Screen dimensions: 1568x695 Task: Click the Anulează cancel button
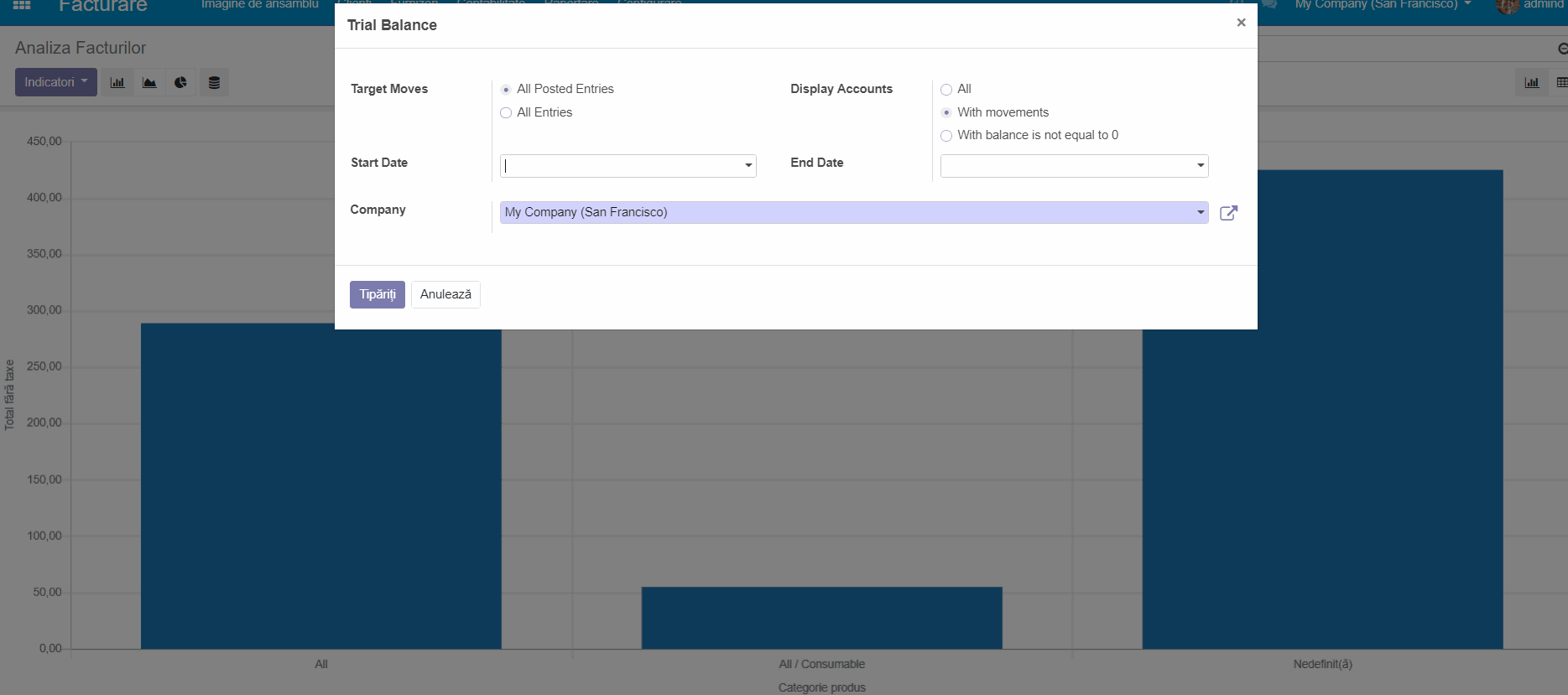[445, 294]
